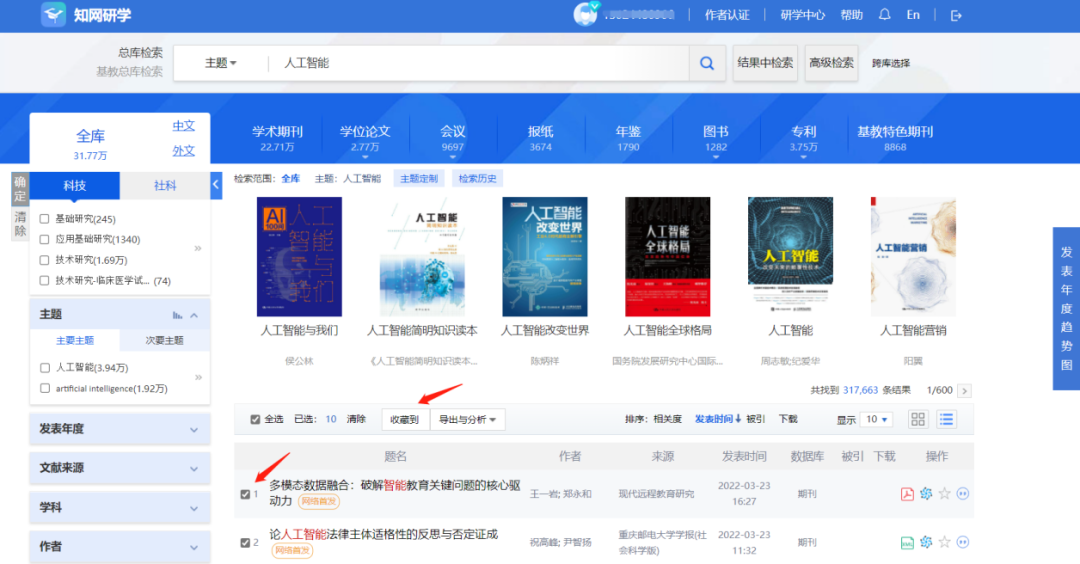Screen dimensions: 1080x564
Task: Click the 知网研学 logo icon
Action: click(x=53, y=14)
